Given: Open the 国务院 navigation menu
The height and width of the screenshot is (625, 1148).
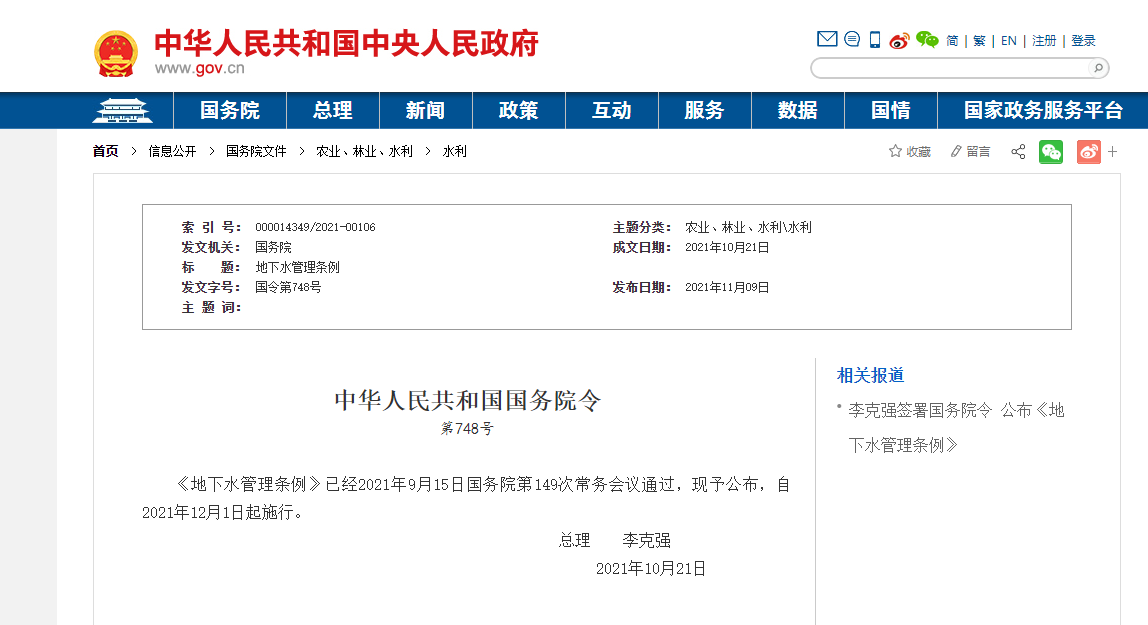Looking at the screenshot, I should point(229,110).
